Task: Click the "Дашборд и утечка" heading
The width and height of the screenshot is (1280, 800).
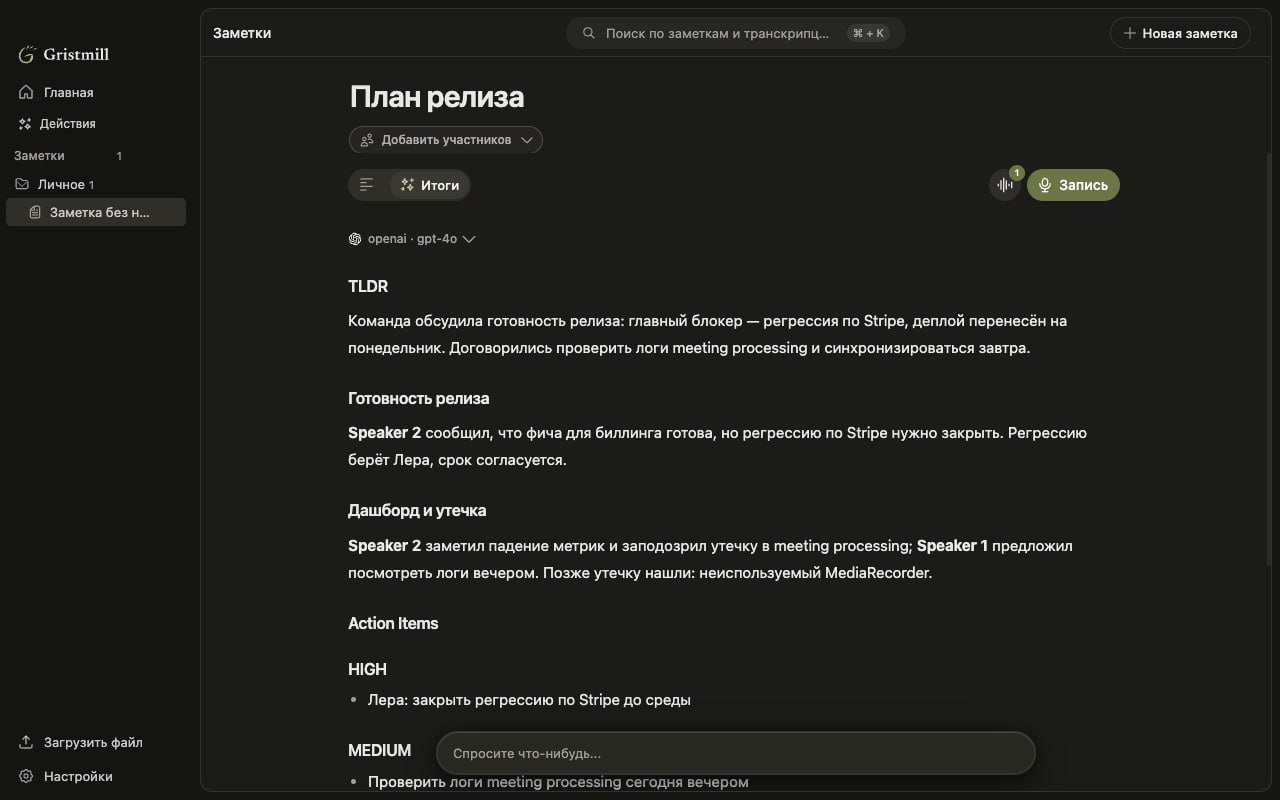Action: [x=417, y=510]
